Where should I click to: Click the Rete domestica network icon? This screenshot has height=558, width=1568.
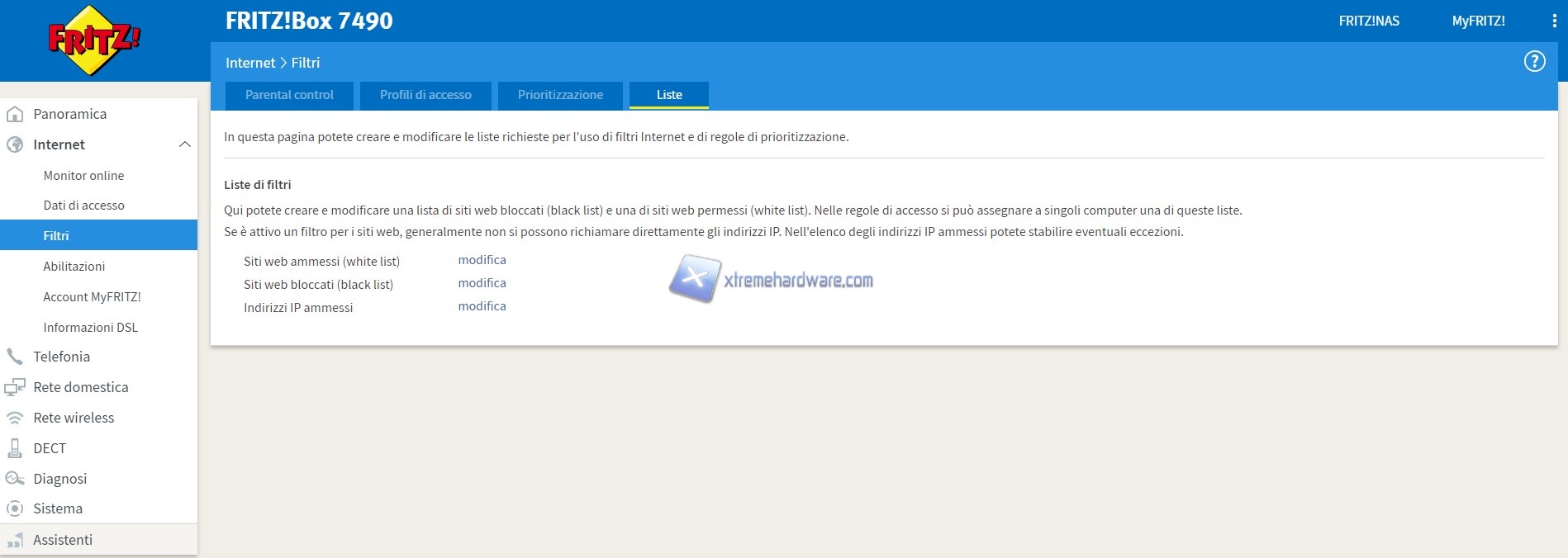pos(15,387)
